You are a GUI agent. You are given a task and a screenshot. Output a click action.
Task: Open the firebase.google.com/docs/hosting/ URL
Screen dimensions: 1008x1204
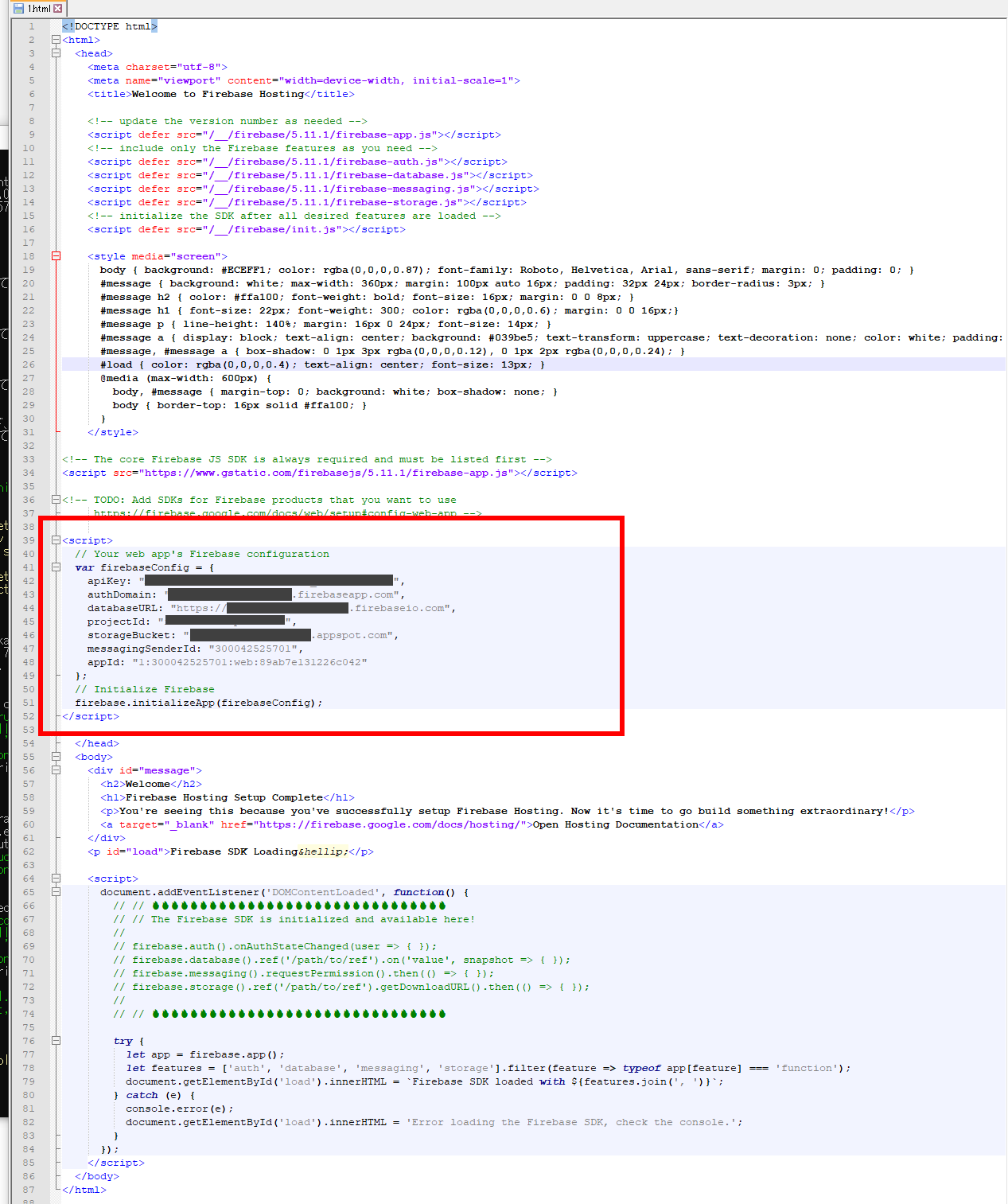[390, 824]
